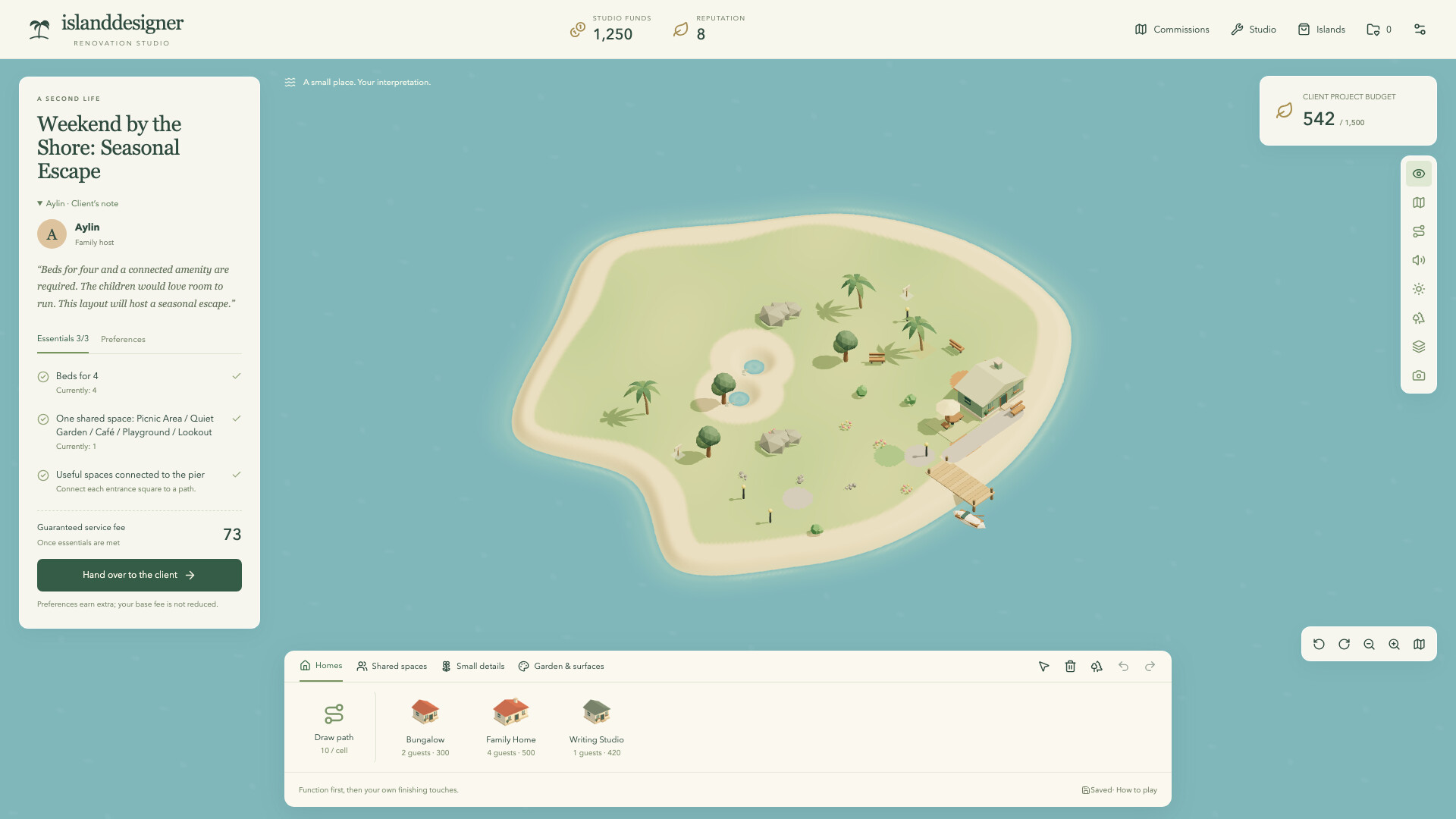Zoom in the island view
1456x819 pixels.
[1394, 644]
